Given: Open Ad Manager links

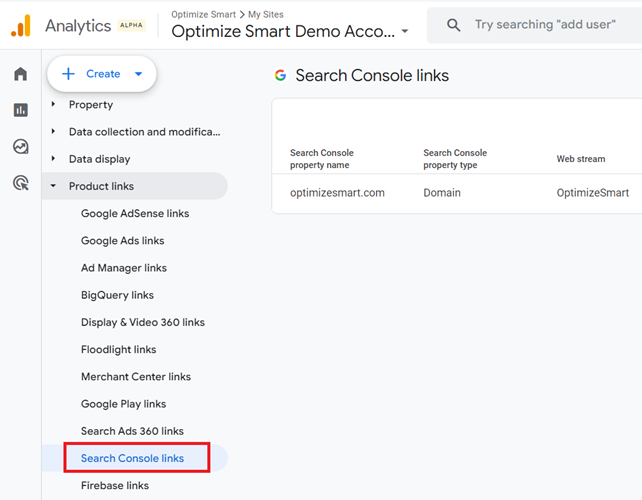Looking at the screenshot, I should click(x=124, y=268).
